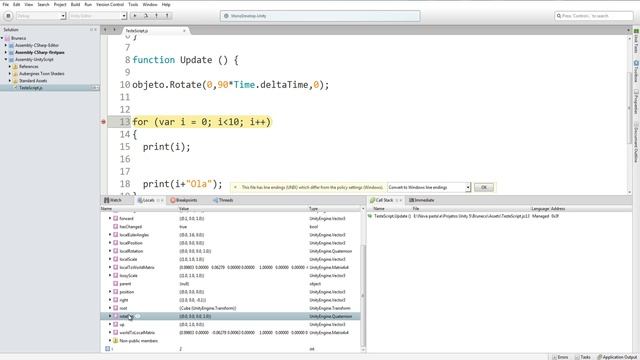Switch to the Locals tab
640x360 pixels.
(x=147, y=200)
